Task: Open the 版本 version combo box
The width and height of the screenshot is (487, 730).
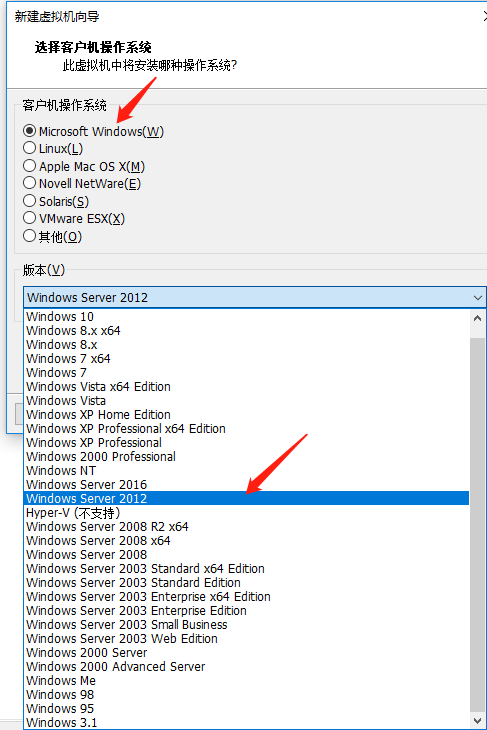Action: (x=254, y=297)
